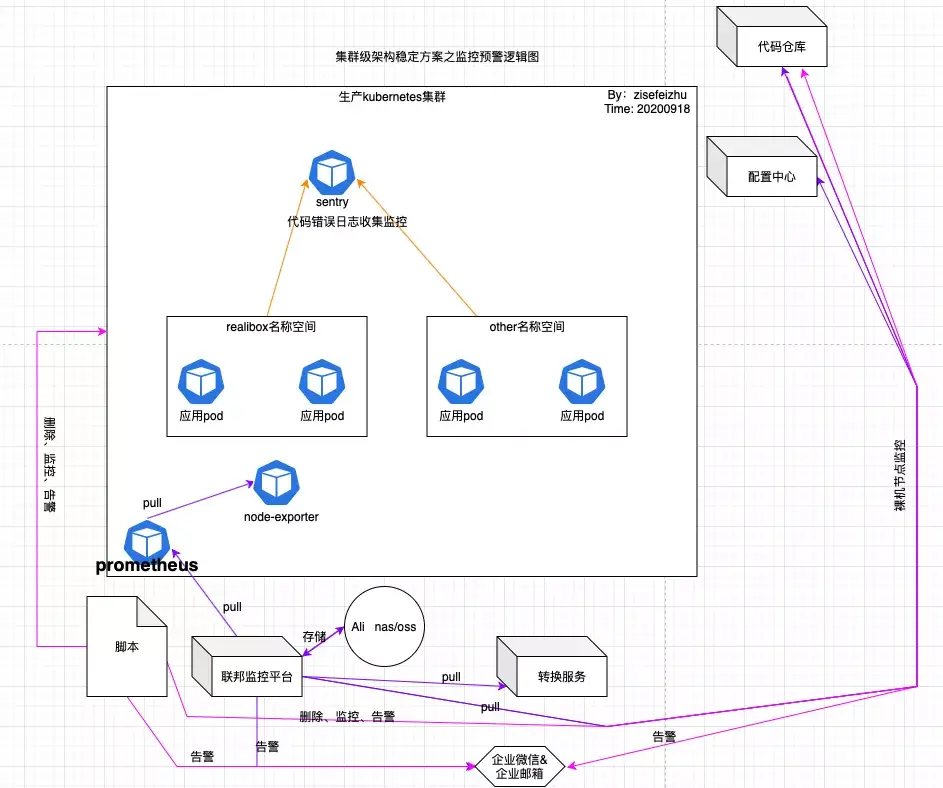Screen dimensions: 943x788
Task: Click the By: zisefeizhu author text
Action: 648,95
